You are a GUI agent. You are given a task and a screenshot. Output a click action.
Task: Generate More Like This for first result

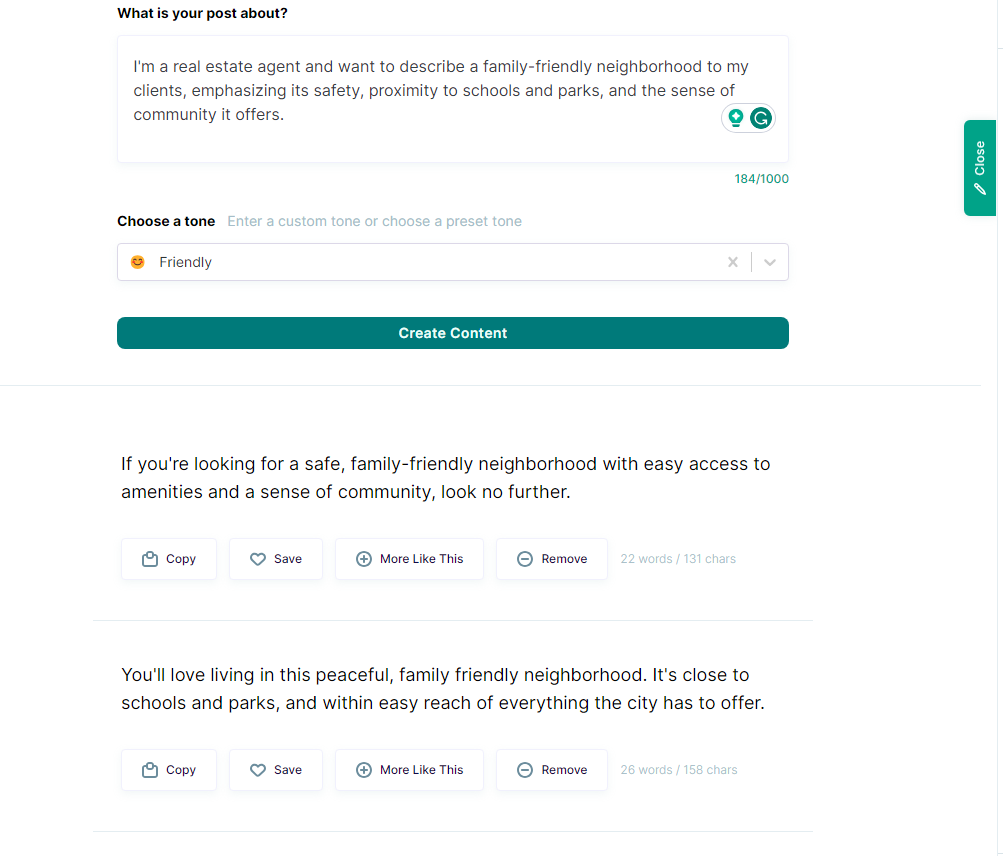tap(410, 559)
